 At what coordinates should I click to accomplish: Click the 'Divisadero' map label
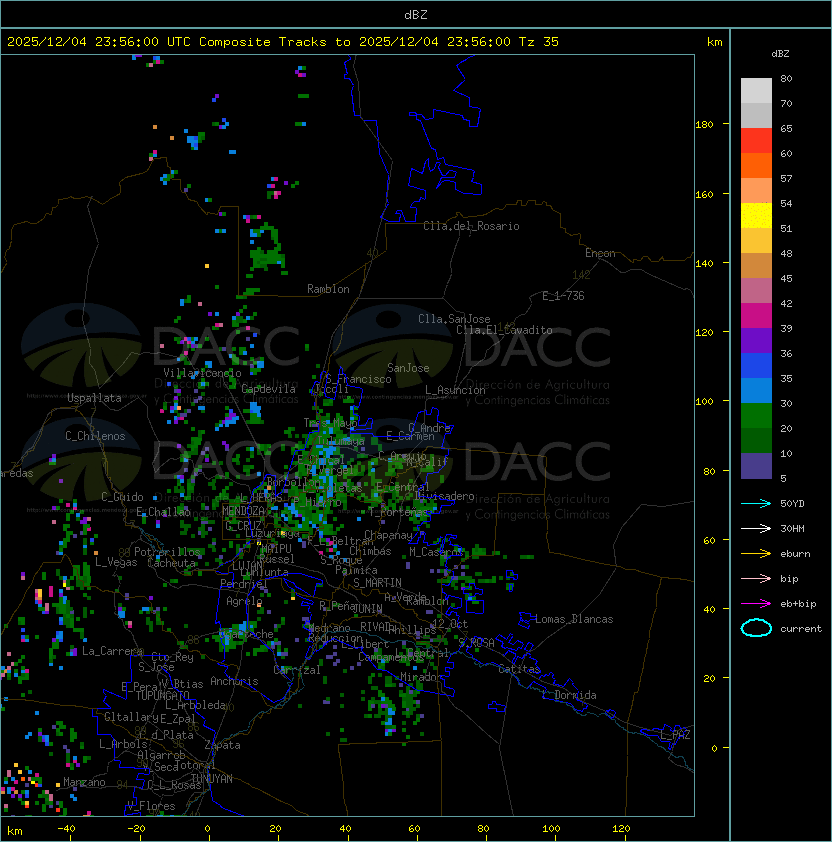[x=444, y=495]
